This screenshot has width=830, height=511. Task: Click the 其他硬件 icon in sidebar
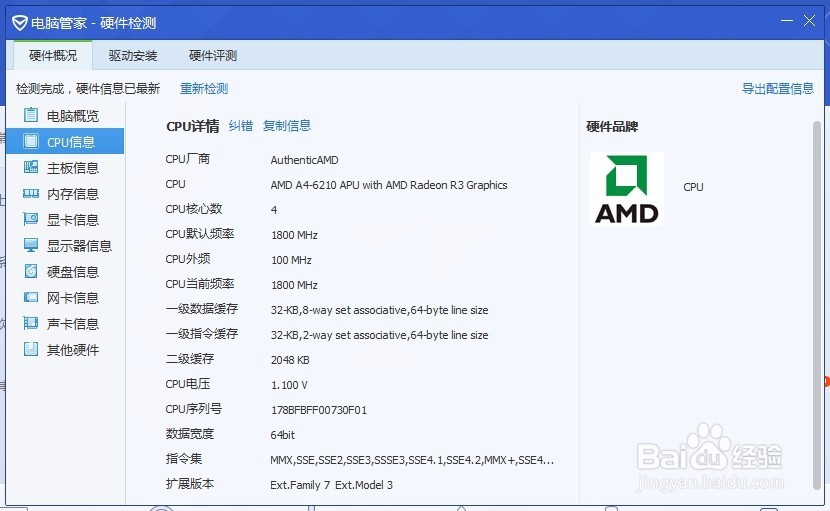31,349
